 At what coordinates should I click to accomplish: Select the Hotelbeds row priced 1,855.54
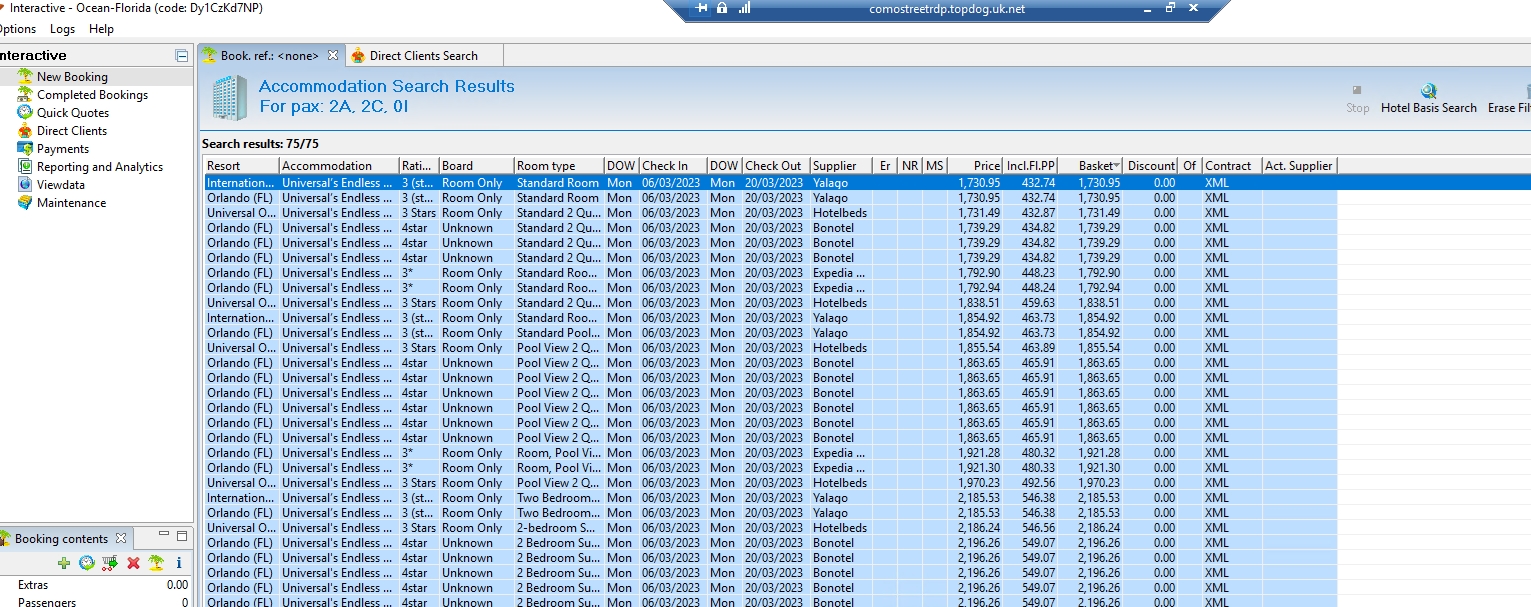coord(770,348)
